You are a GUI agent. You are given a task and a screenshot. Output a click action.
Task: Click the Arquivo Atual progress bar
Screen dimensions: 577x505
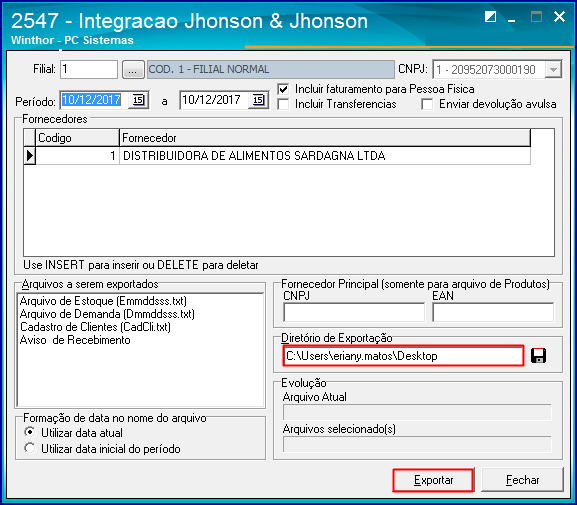417,412
